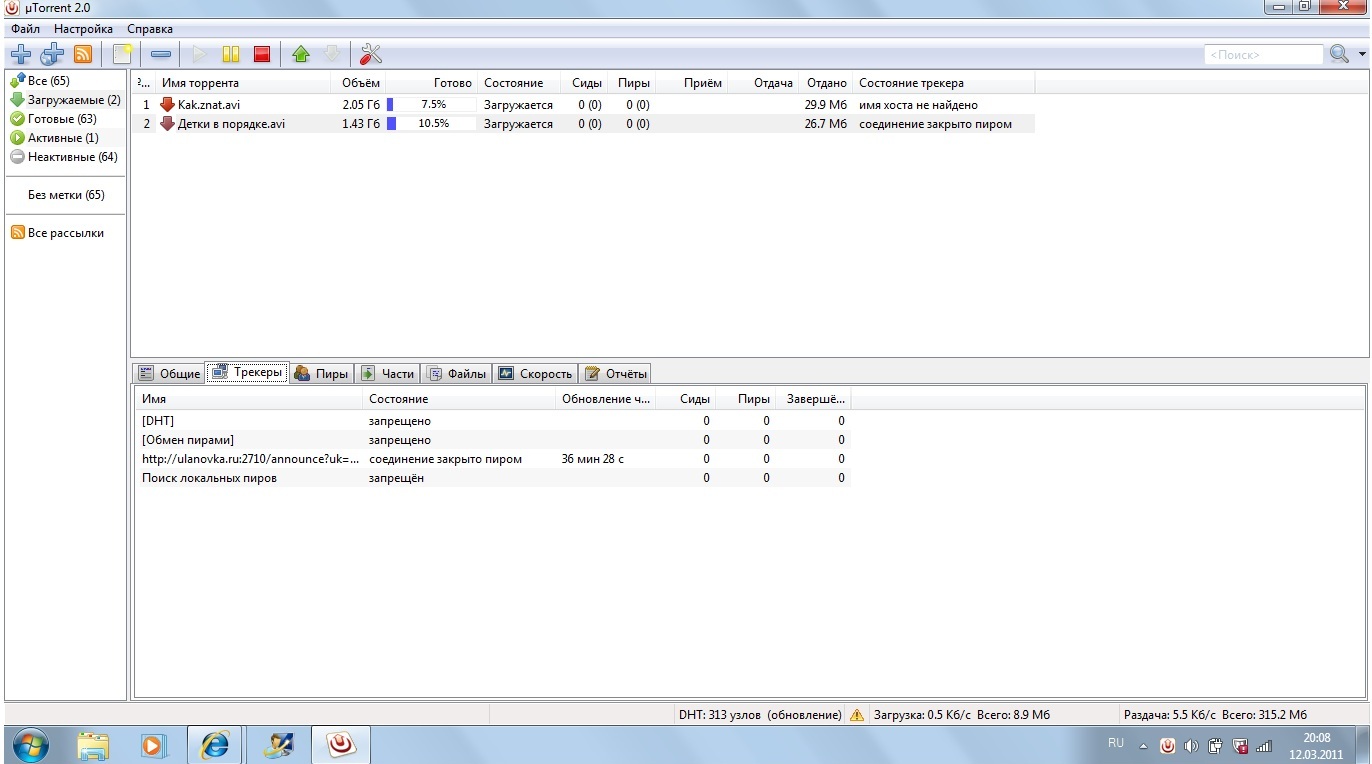Open the Справка menu

pos(150,29)
